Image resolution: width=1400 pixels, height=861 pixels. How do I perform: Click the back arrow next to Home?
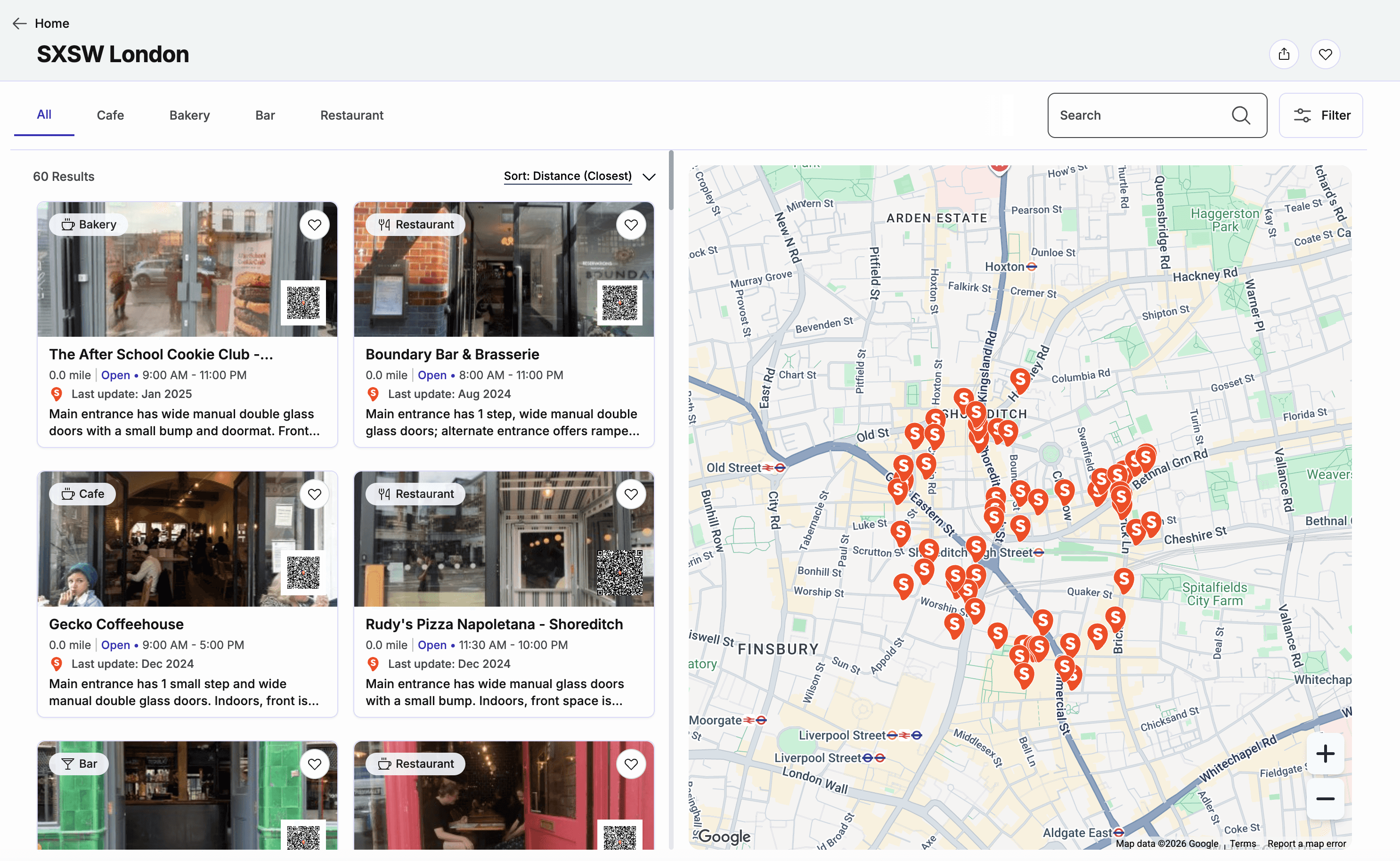pos(19,24)
